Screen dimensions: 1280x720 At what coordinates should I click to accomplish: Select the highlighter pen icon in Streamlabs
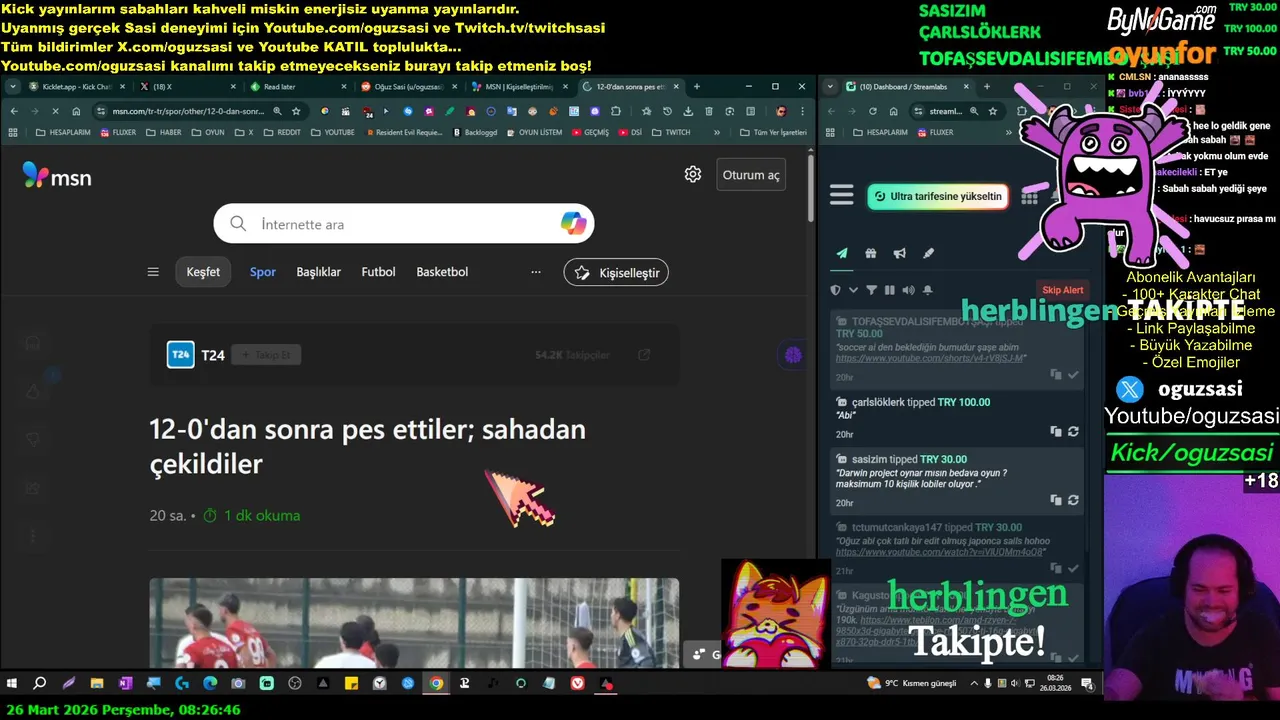point(928,254)
